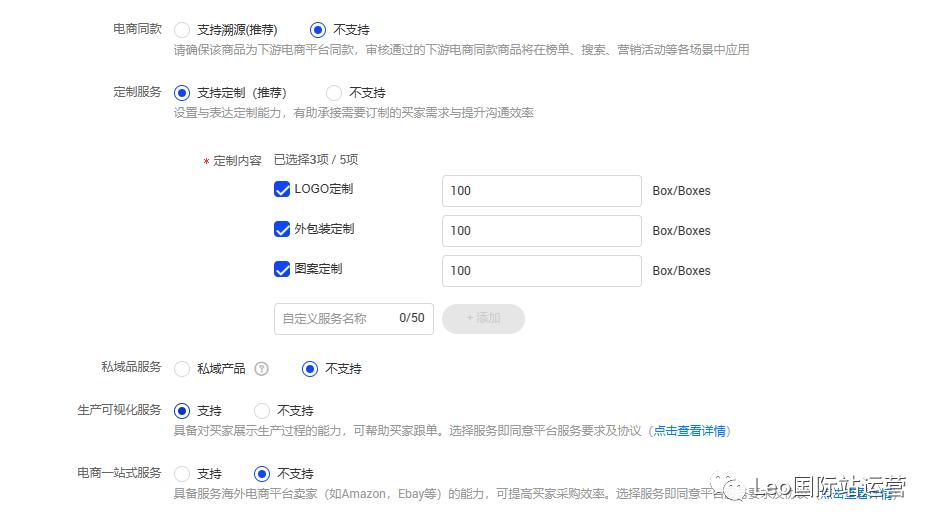
Task: Uncheck the LOGO定制 checkbox
Action: [x=282, y=189]
